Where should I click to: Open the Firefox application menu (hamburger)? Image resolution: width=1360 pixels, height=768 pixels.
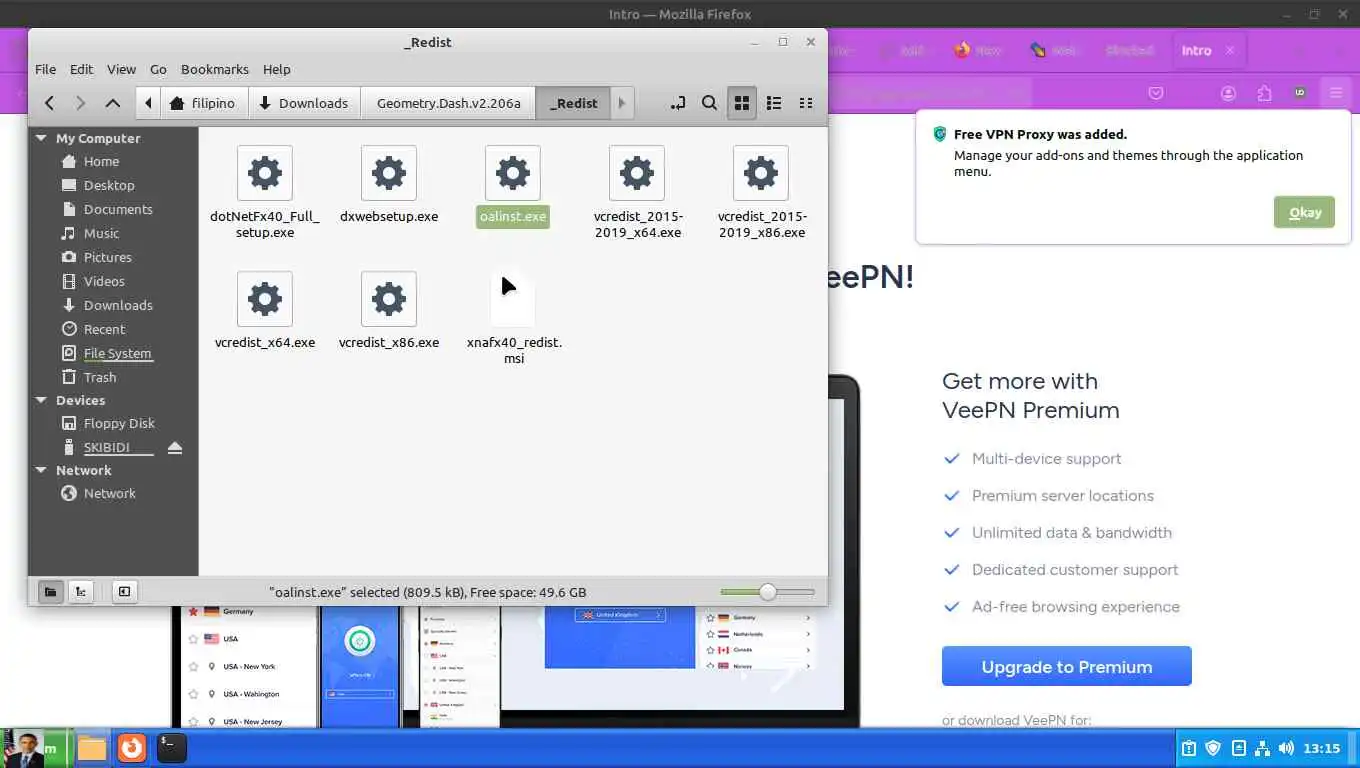pos(1335,93)
